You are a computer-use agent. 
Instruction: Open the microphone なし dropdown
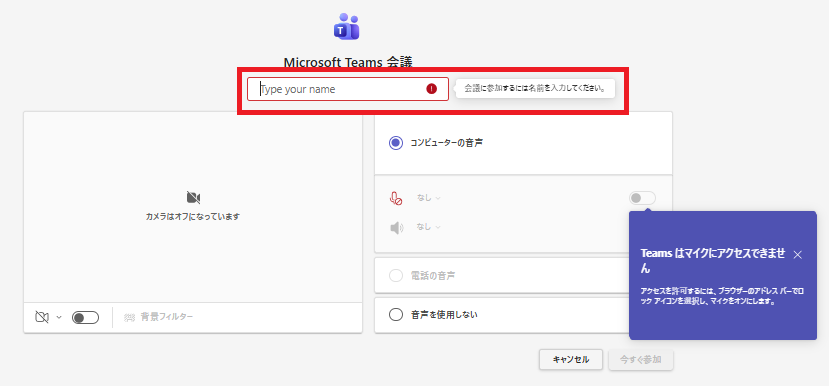click(x=428, y=198)
